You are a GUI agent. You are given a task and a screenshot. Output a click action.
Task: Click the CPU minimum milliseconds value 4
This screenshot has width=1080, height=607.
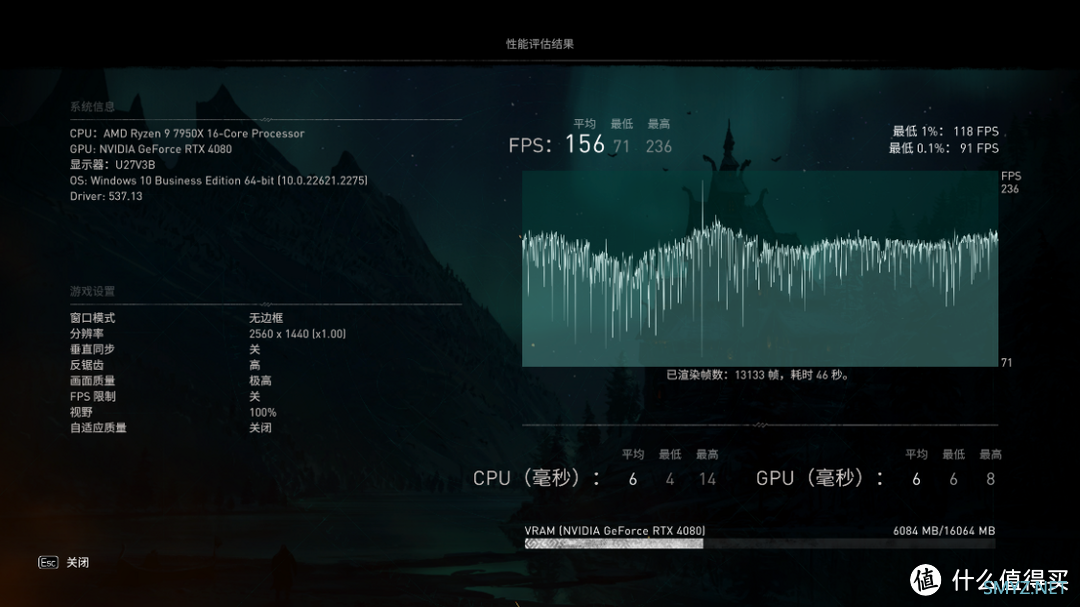(x=669, y=479)
